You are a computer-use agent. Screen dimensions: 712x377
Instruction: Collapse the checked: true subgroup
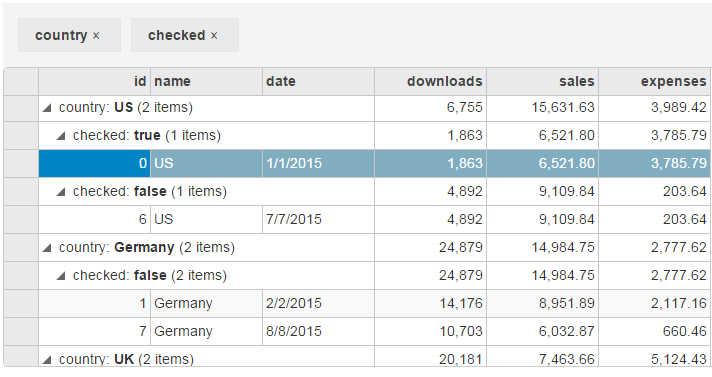point(61,136)
